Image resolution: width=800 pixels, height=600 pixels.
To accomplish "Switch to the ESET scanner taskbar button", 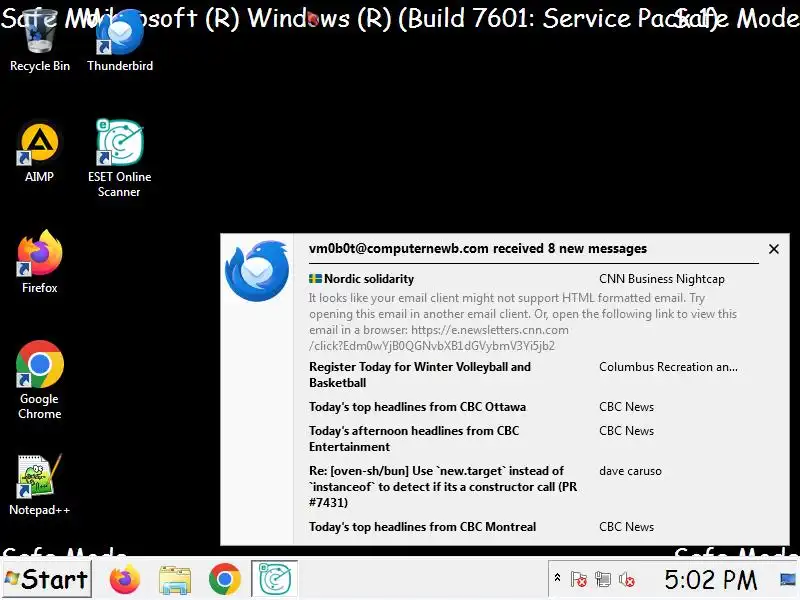I will (x=274, y=579).
